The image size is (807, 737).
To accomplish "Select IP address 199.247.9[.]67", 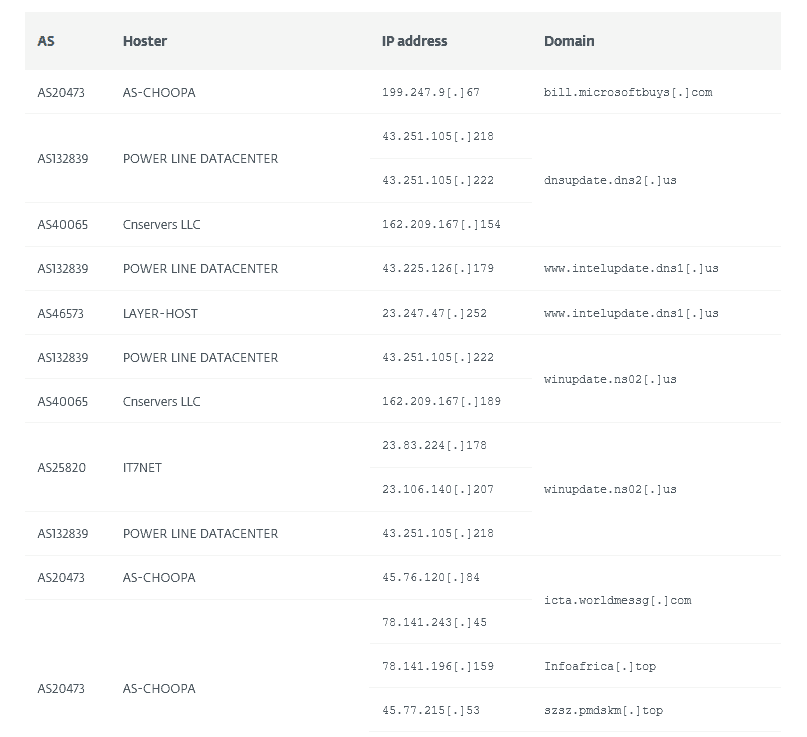I will 431,92.
